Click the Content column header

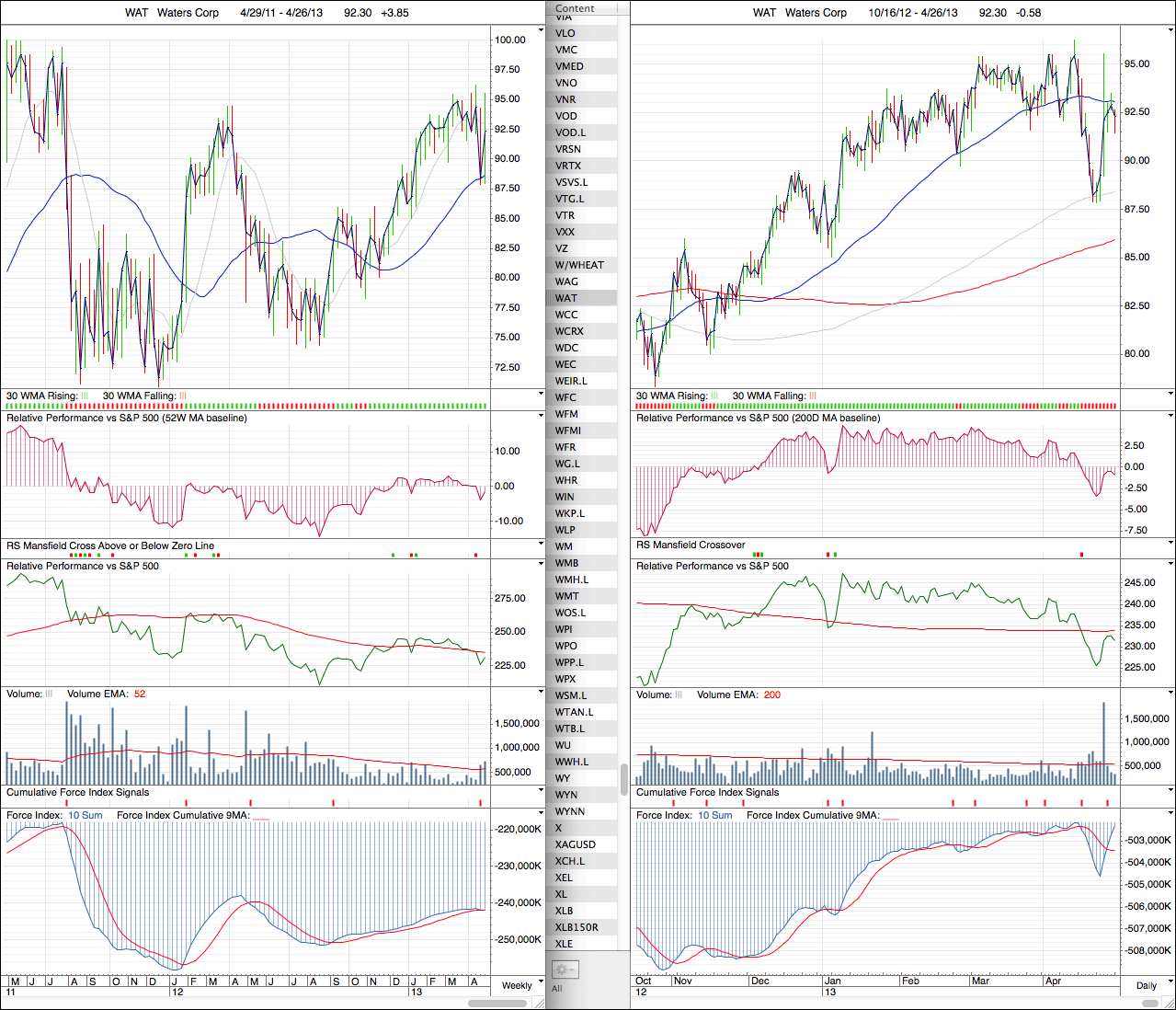coord(575,8)
